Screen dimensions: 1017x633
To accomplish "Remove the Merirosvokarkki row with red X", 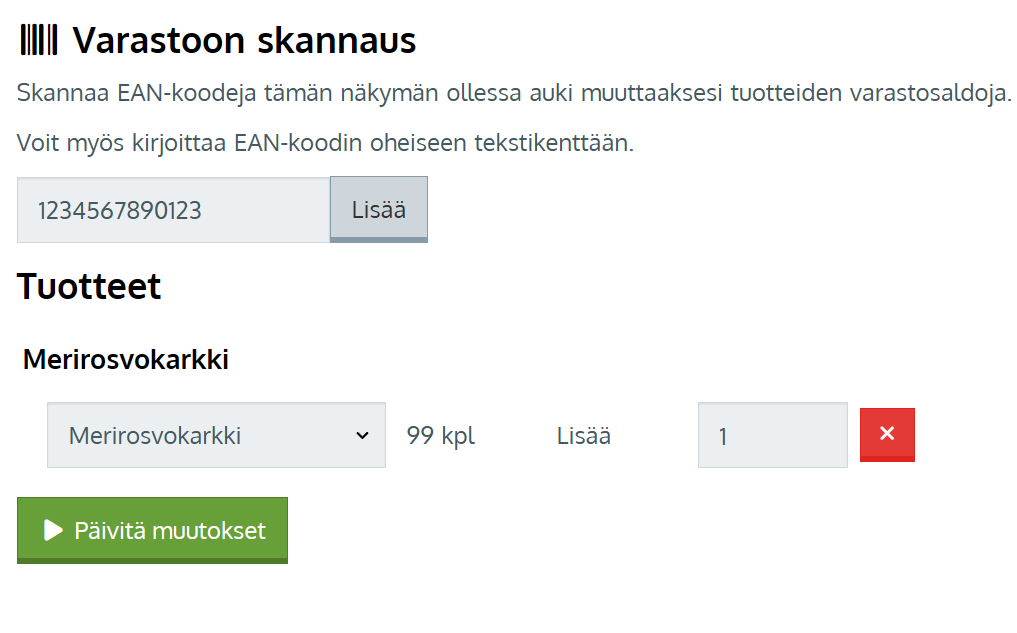I will (887, 434).
